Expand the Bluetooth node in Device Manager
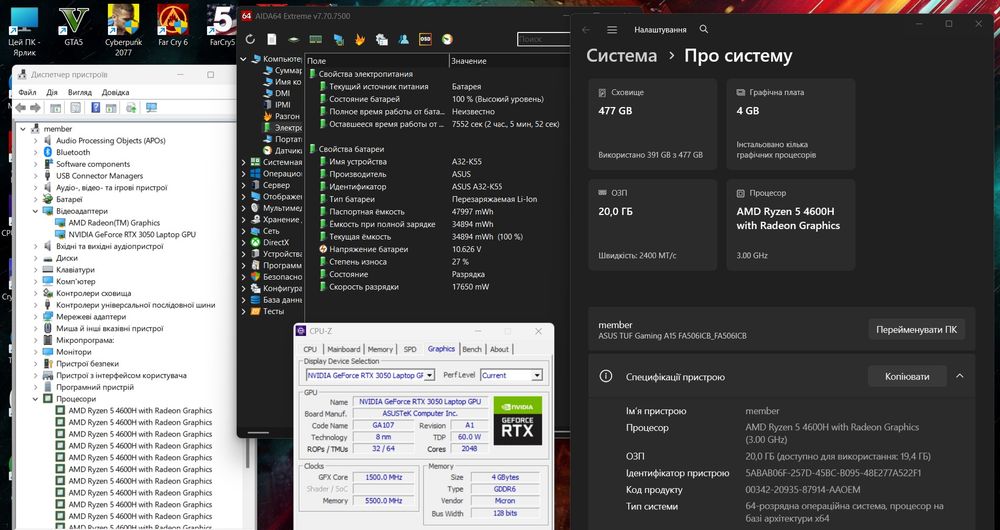Image resolution: width=1000 pixels, height=530 pixels. [x=36, y=152]
